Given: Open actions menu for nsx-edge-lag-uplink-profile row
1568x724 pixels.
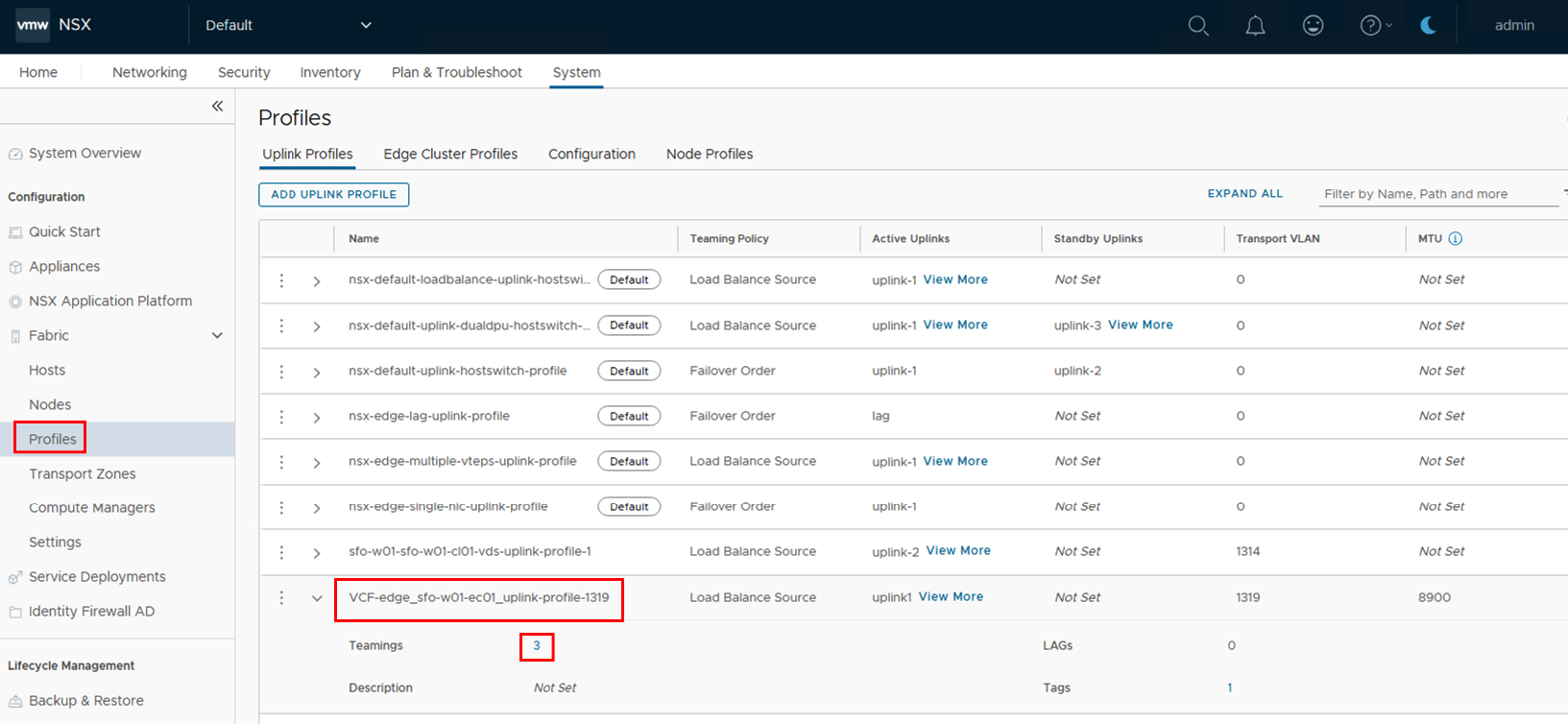Looking at the screenshot, I should [x=281, y=417].
